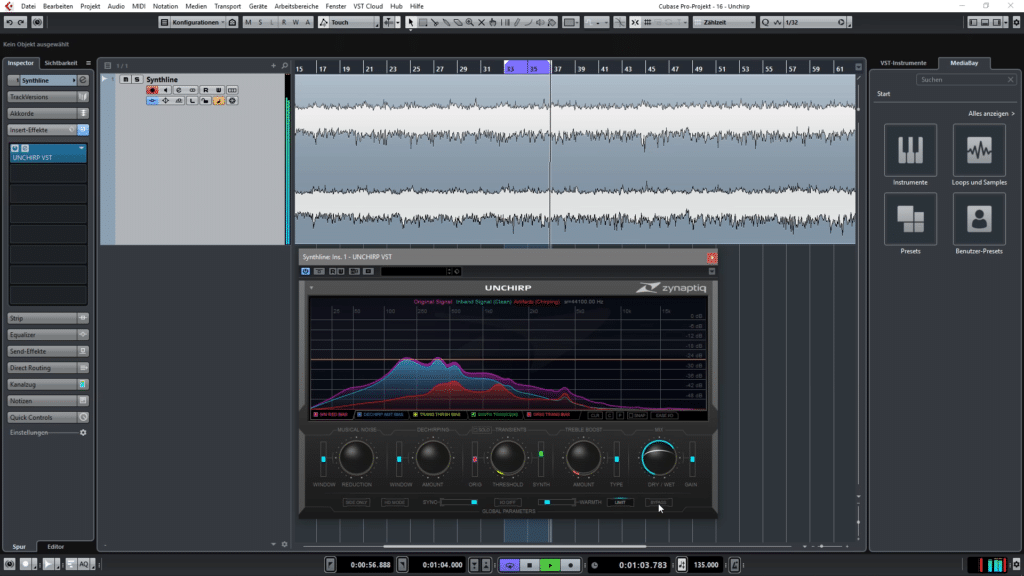The width and height of the screenshot is (1024, 576).
Task: Stop playback in the transport bar
Action: pos(530,565)
